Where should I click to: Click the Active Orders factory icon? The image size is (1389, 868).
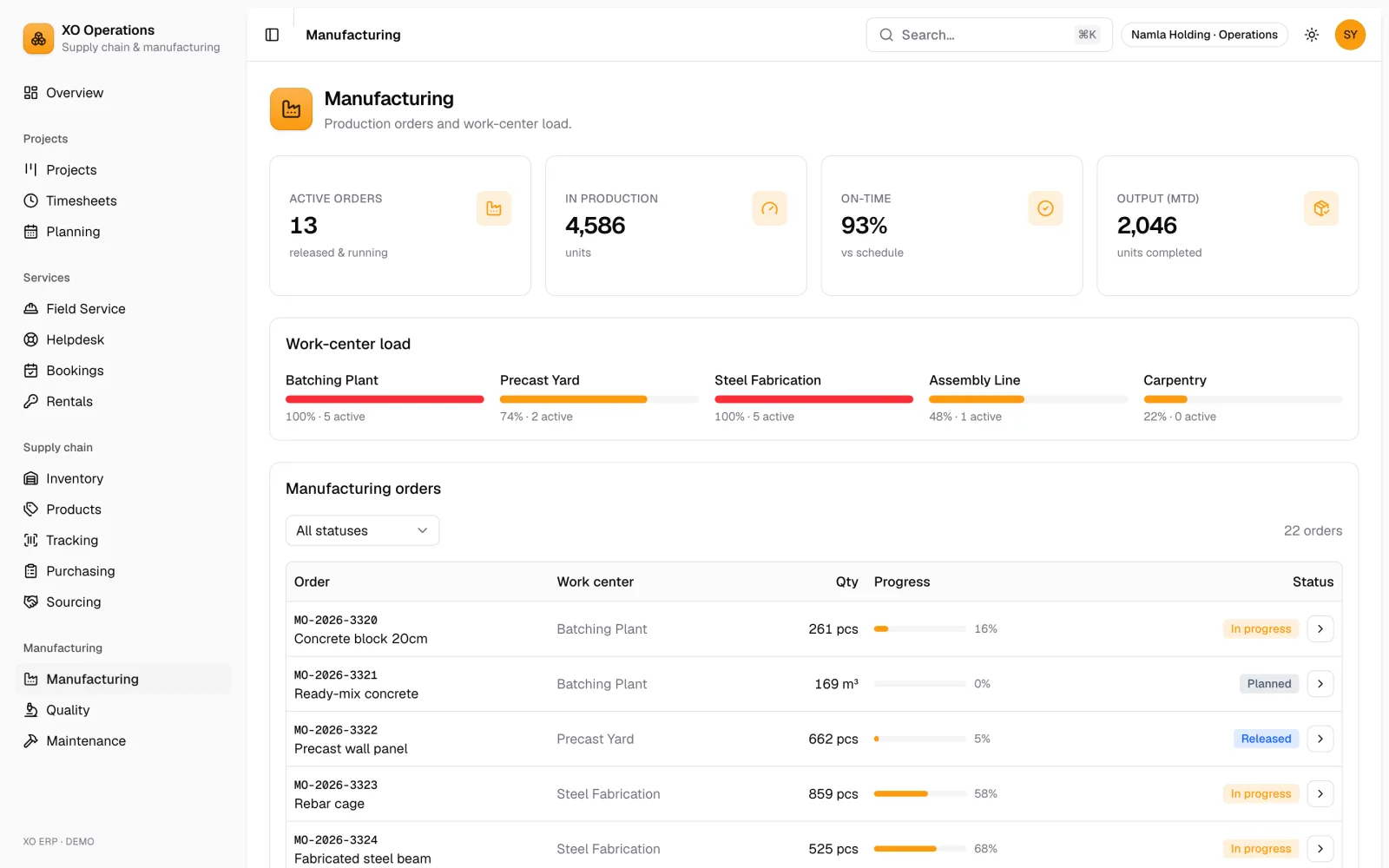point(494,208)
